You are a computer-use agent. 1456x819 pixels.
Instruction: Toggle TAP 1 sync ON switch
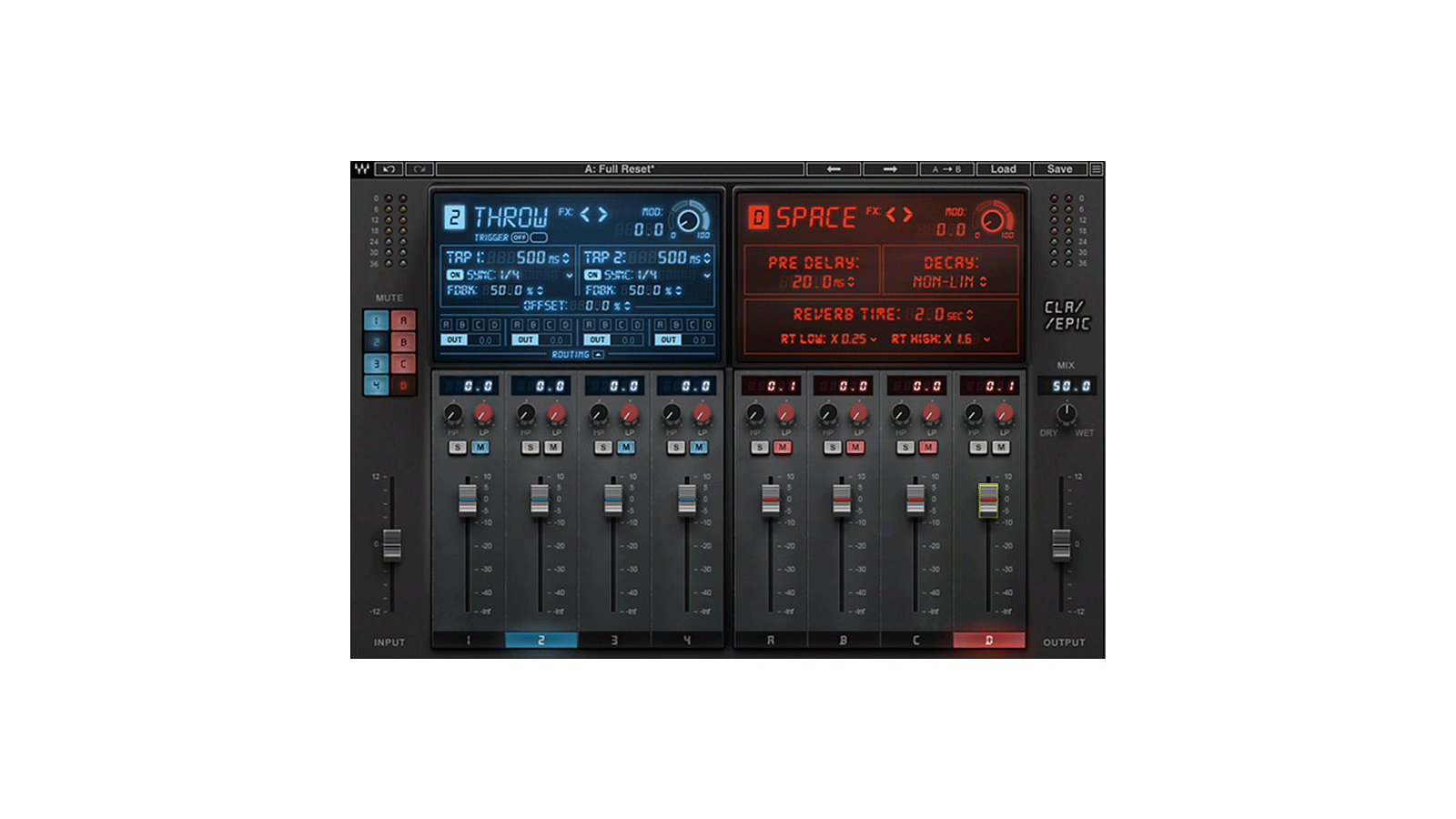[x=455, y=275]
